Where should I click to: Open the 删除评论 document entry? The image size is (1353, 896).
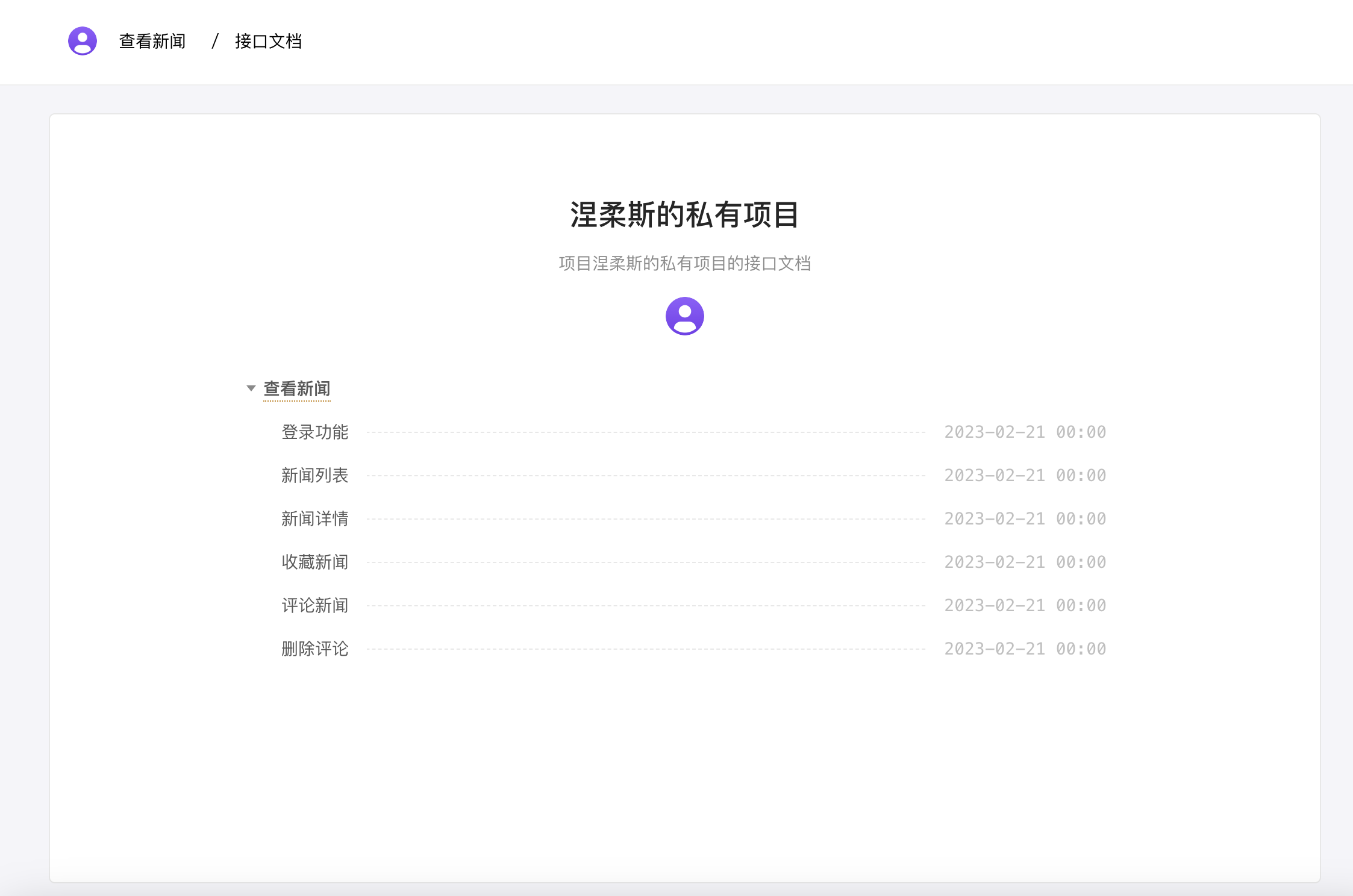[x=315, y=649]
